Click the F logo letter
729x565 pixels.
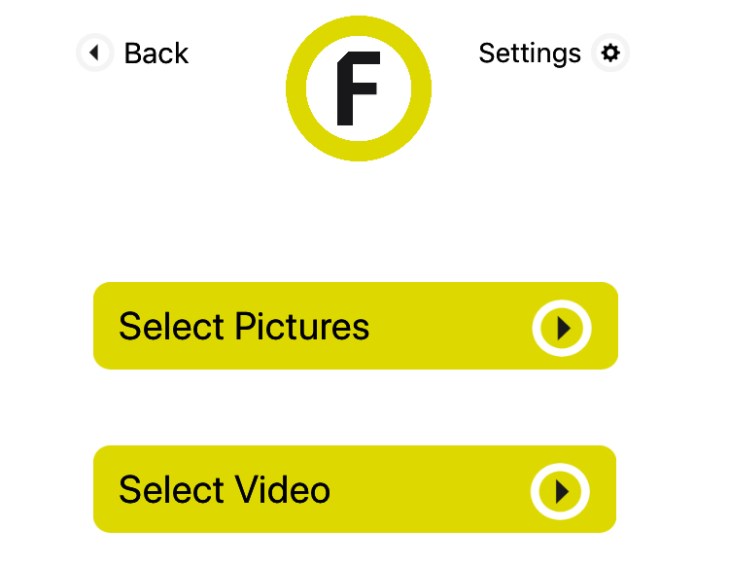coord(357,89)
